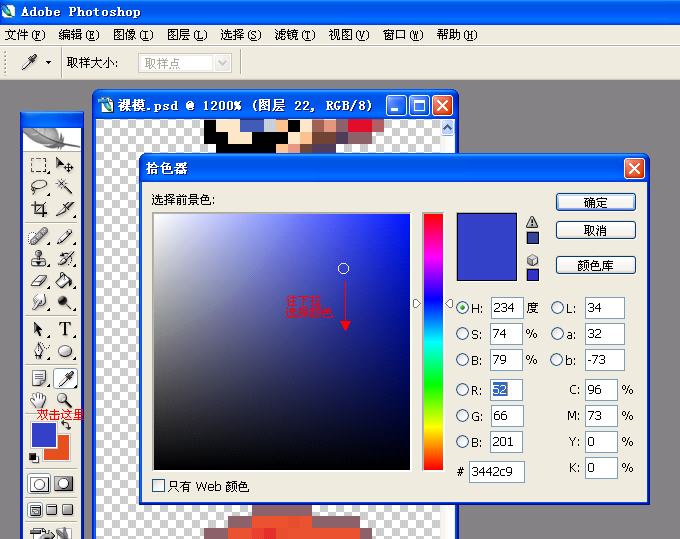The image size is (680, 539).
Task: Cancel the color picker with 取消
Action: [x=596, y=230]
